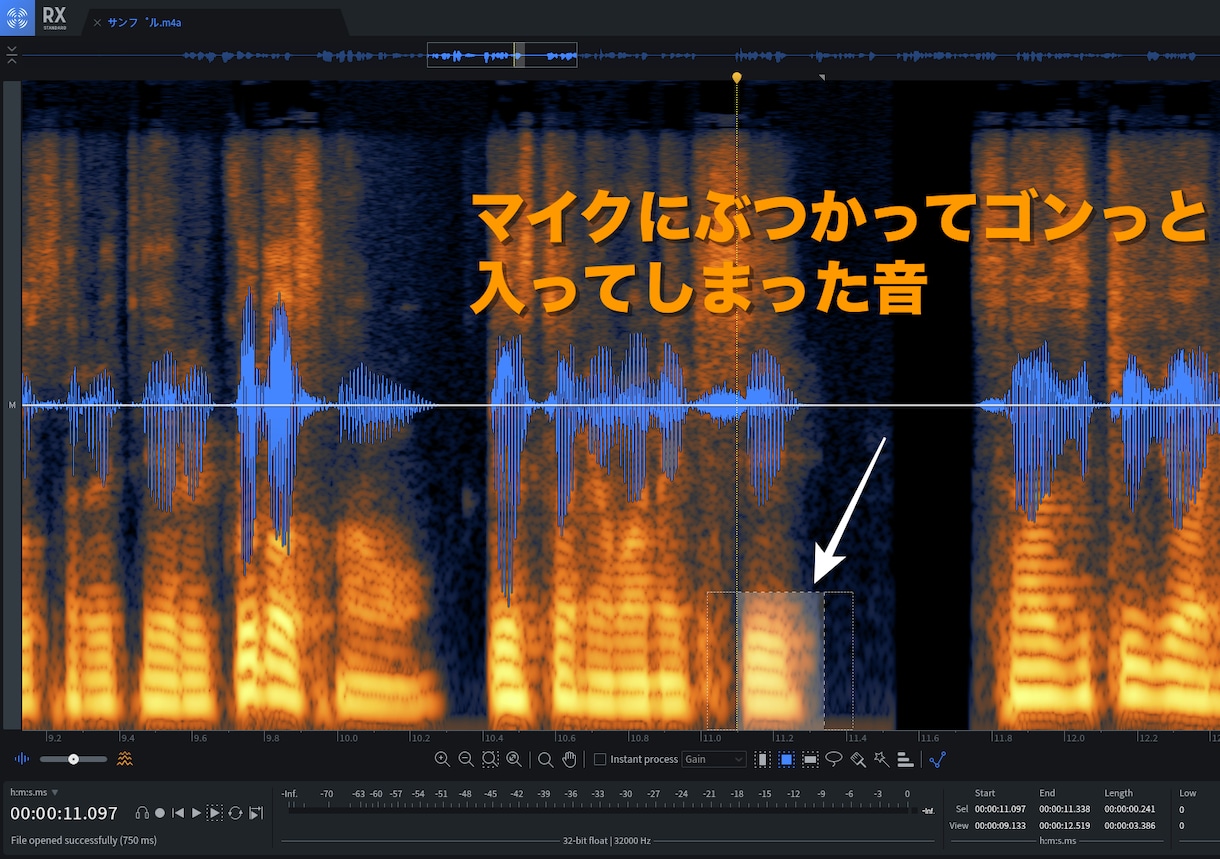Click the Play button
The height and width of the screenshot is (859, 1220).
[196, 813]
